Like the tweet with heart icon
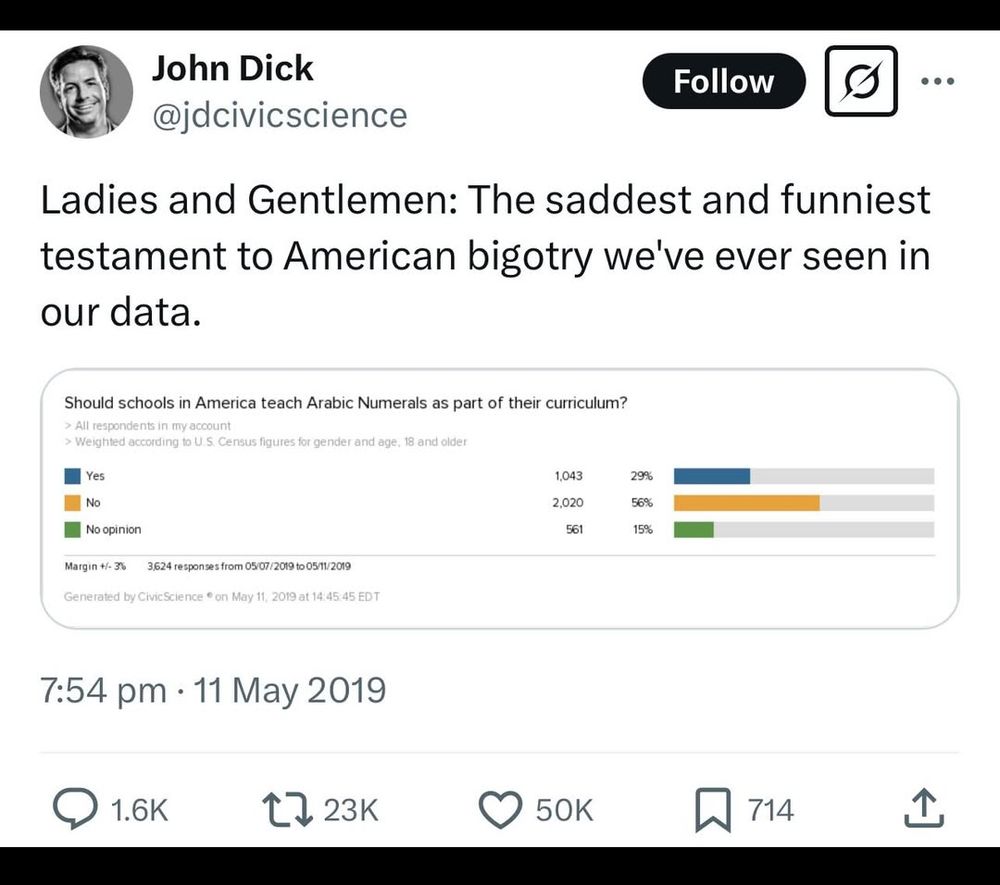 click(x=501, y=809)
